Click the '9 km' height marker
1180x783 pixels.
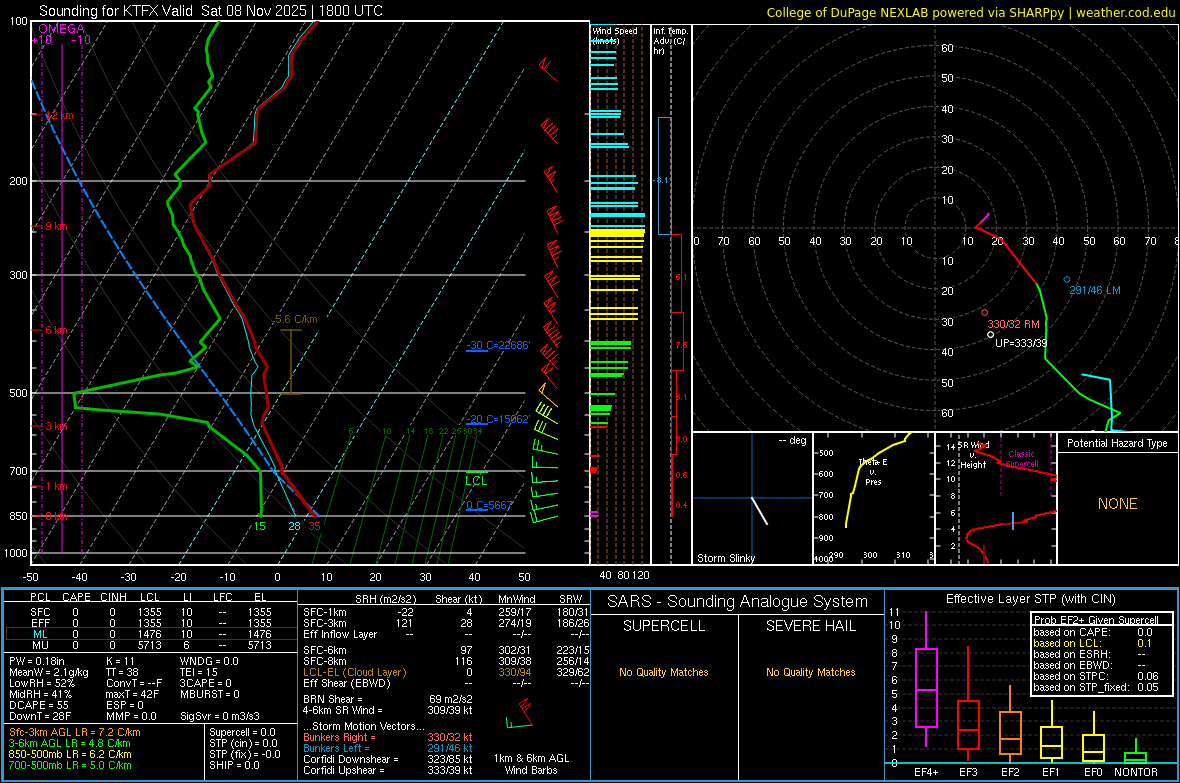[56, 226]
